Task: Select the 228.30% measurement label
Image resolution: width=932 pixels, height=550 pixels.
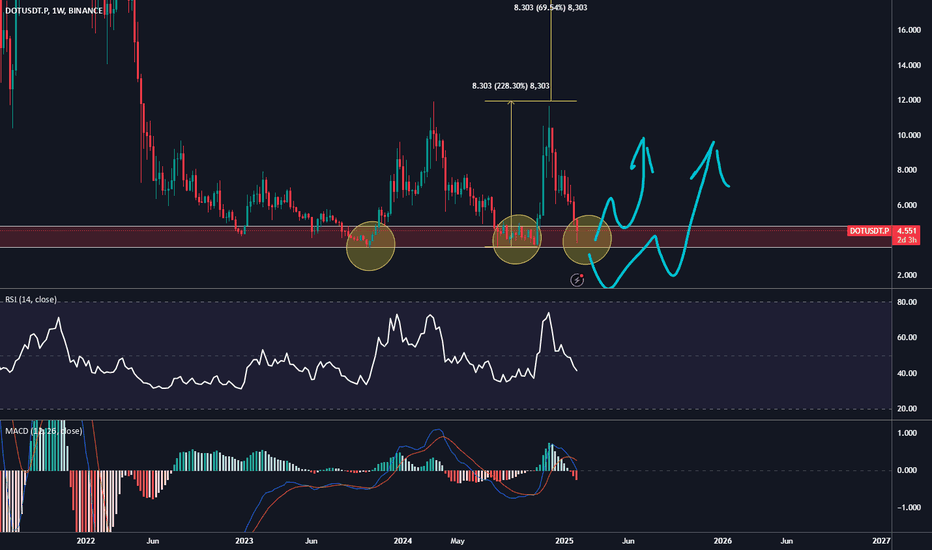Action: (x=511, y=86)
